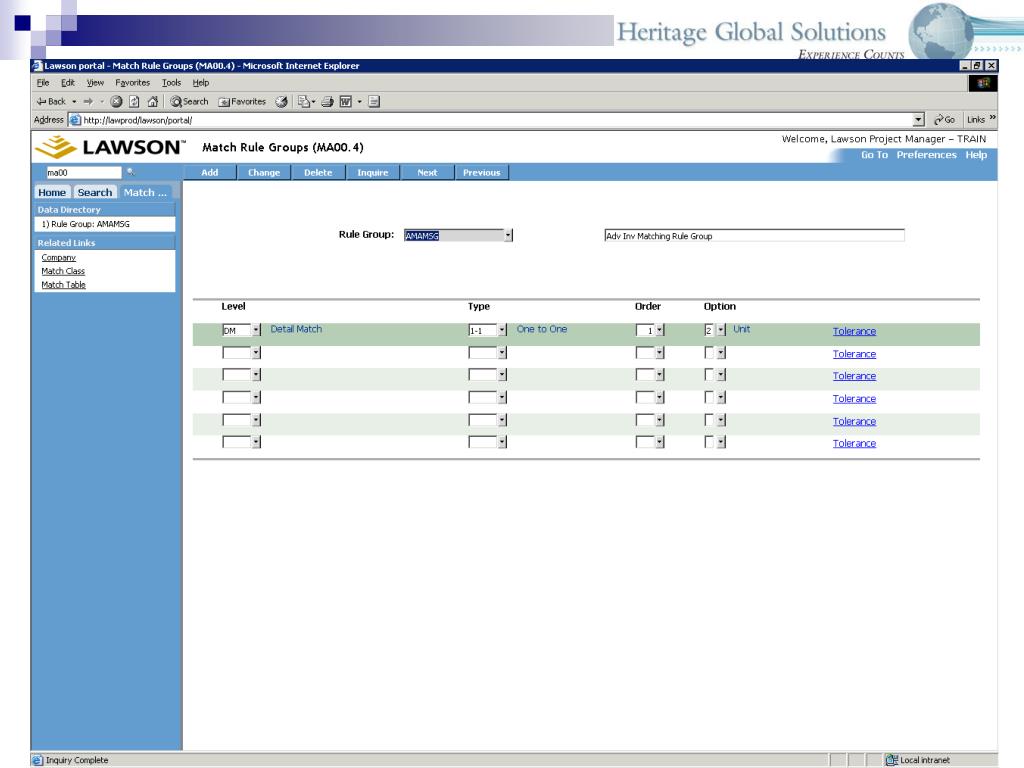The height and width of the screenshot is (768, 1024).
Task: Click the Stop loading icon
Action: [116, 101]
